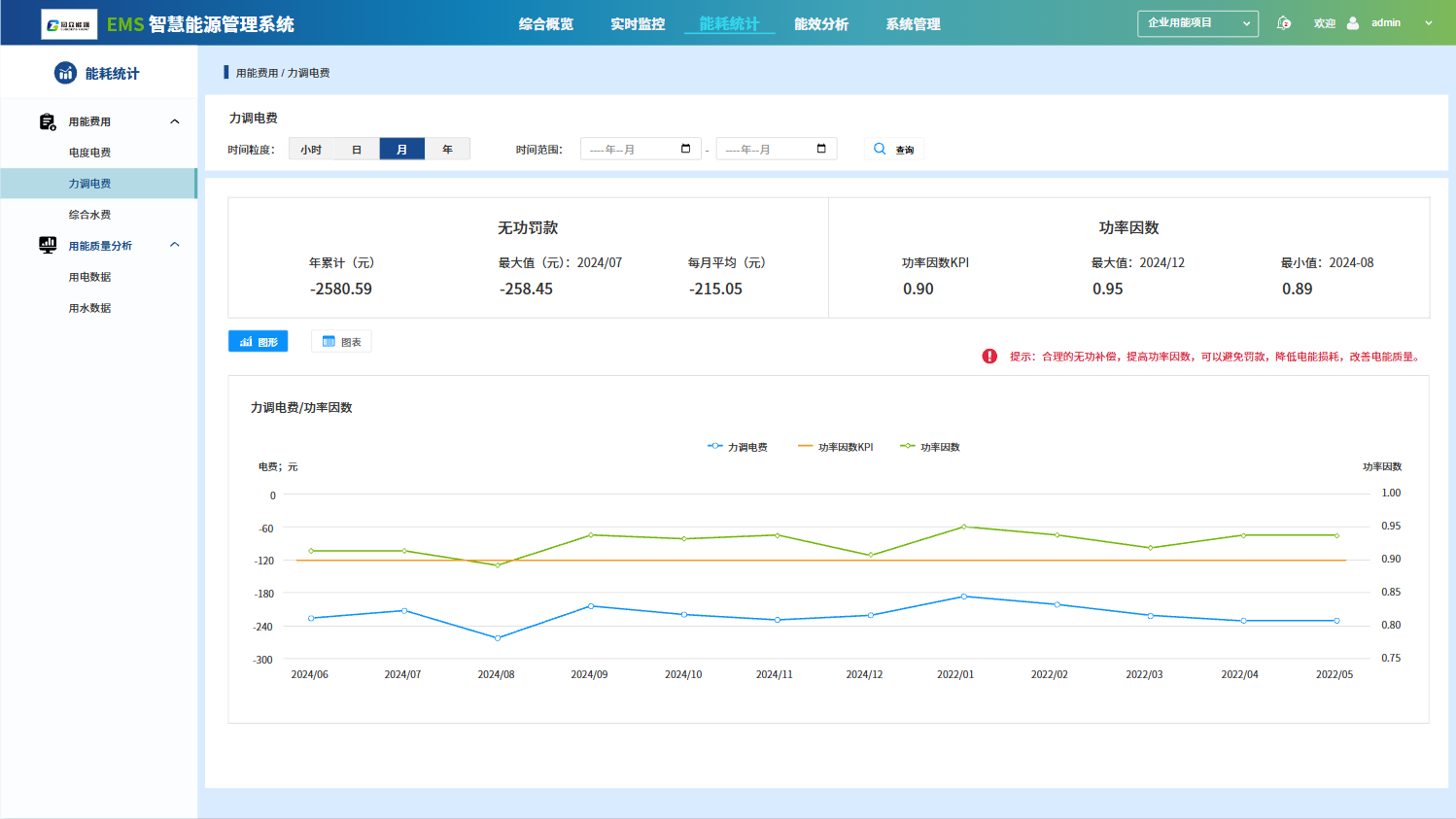Screen dimensions: 1456x819
Task: Open start month calendar picker icon
Action: coord(685,149)
